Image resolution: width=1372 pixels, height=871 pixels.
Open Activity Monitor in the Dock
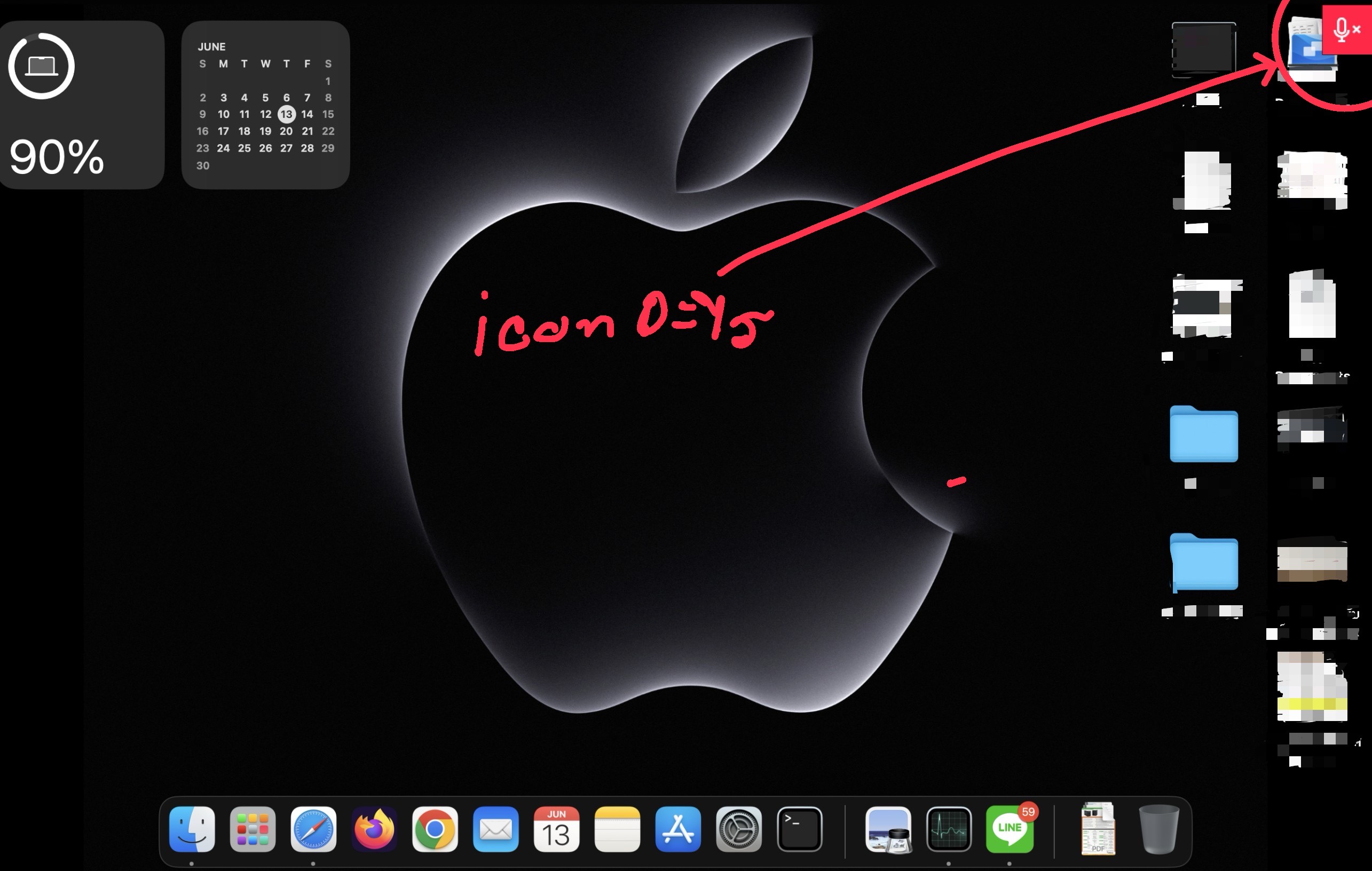[x=949, y=829]
